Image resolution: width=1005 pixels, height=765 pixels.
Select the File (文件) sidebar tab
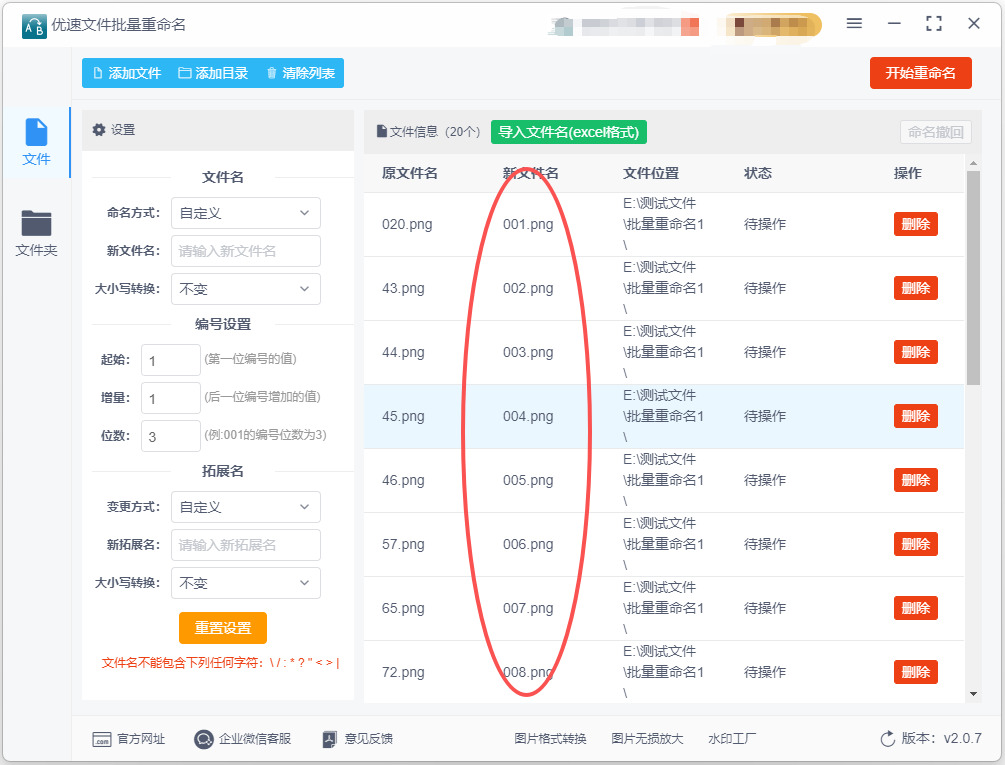(x=36, y=142)
